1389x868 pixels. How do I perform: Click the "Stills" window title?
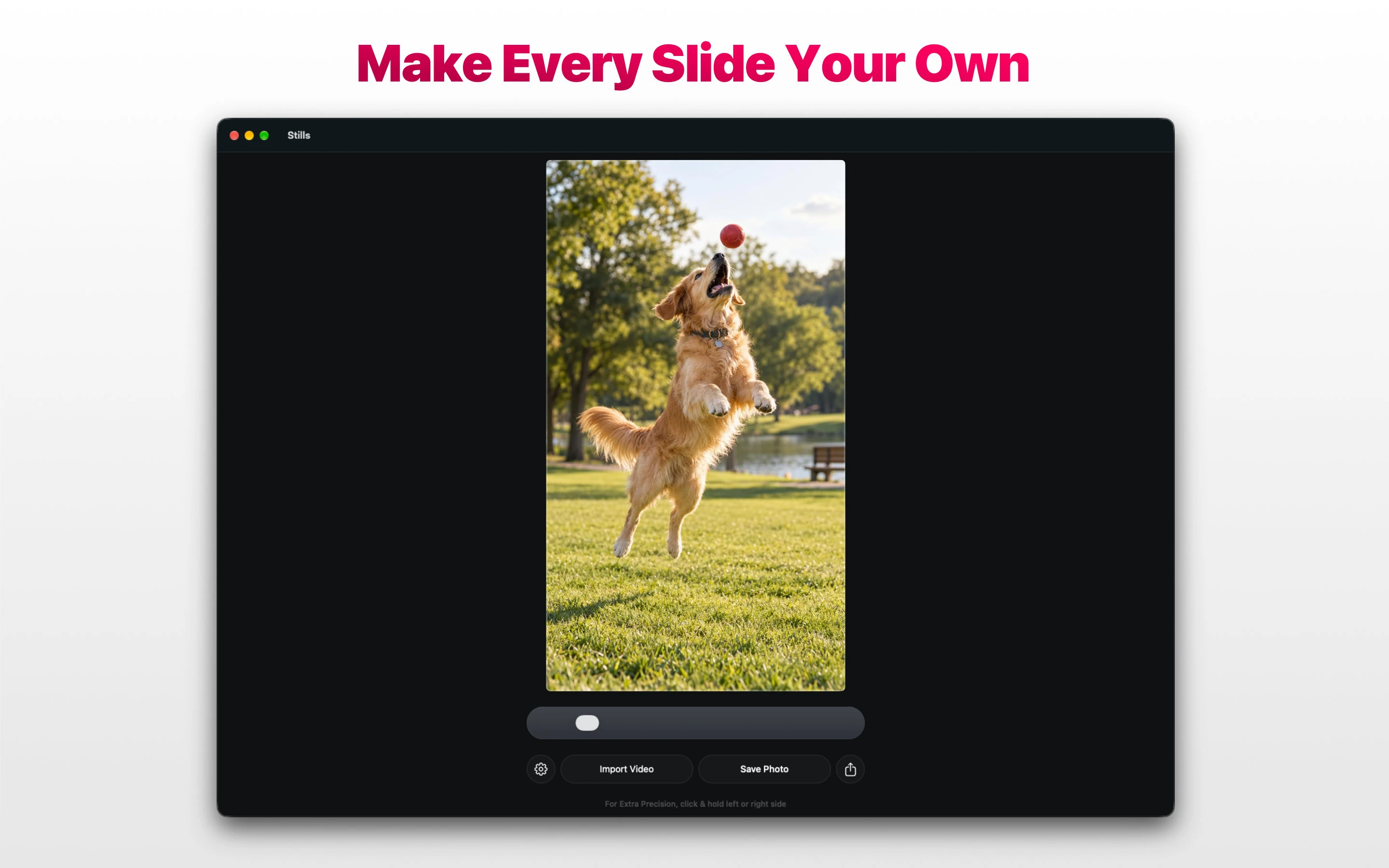[299, 136]
